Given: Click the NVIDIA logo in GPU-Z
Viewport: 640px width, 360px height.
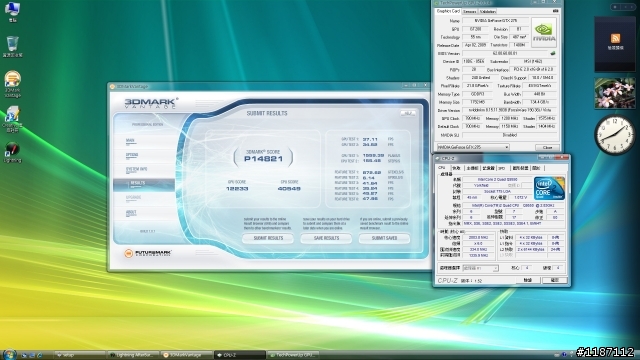Looking at the screenshot, I should click(544, 32).
